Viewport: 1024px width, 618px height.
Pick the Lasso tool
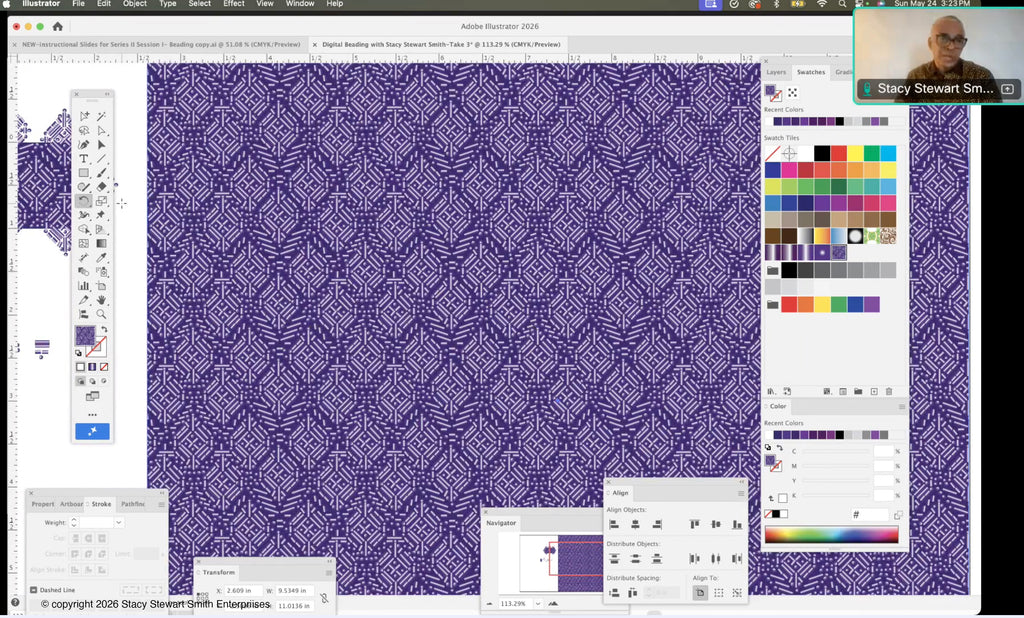(x=84, y=131)
